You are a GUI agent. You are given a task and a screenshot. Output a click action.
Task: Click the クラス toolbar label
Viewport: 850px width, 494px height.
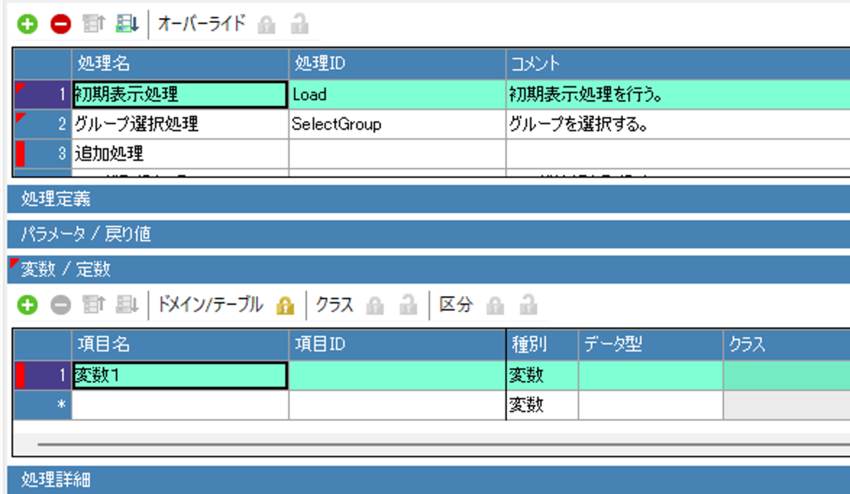(x=334, y=305)
